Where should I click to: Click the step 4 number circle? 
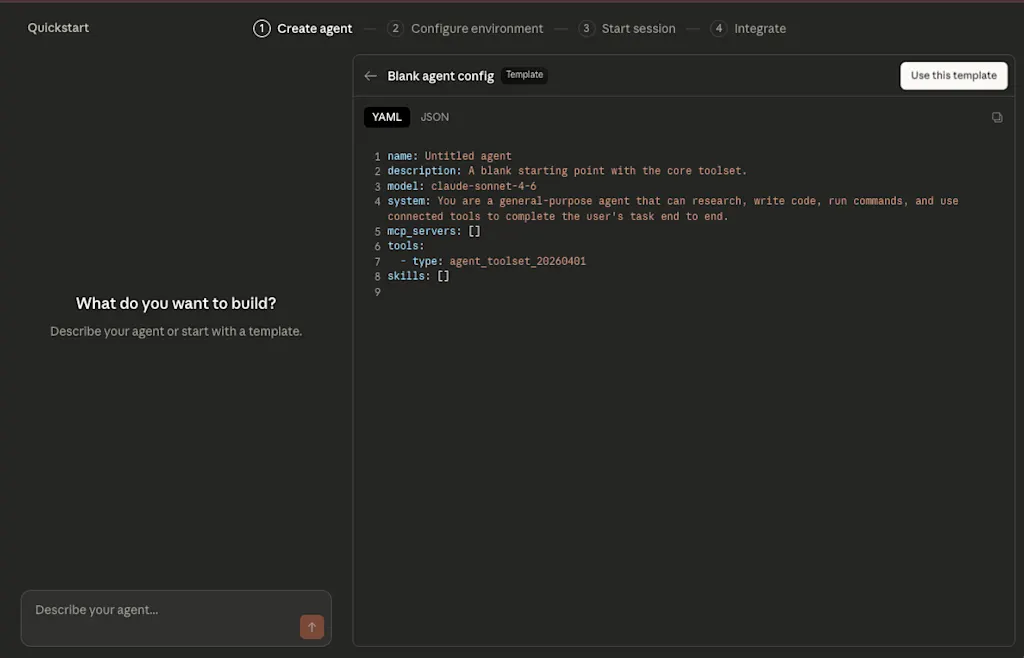(718, 29)
